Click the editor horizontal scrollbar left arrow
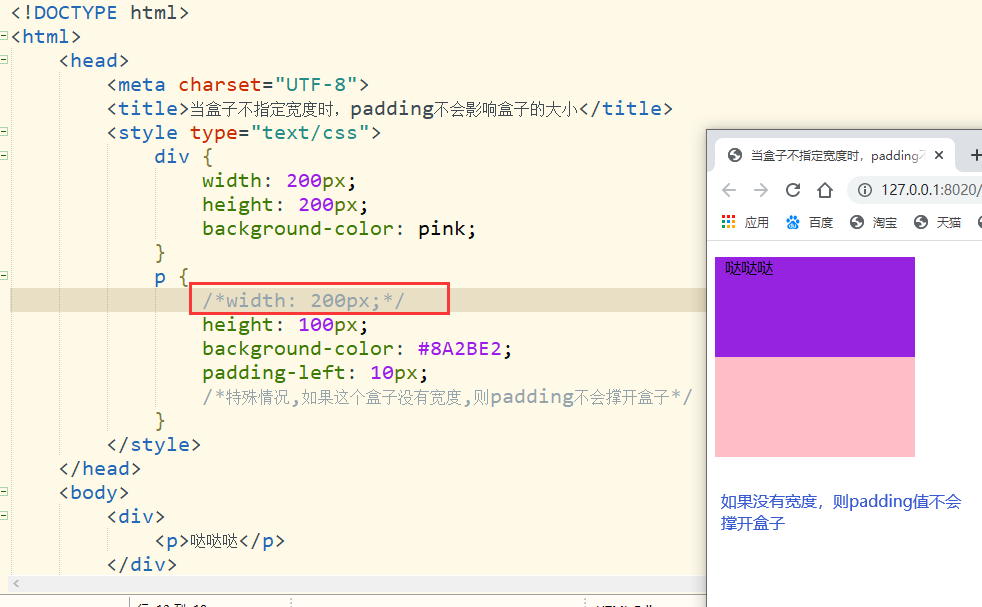 pyautogui.click(x=16, y=584)
